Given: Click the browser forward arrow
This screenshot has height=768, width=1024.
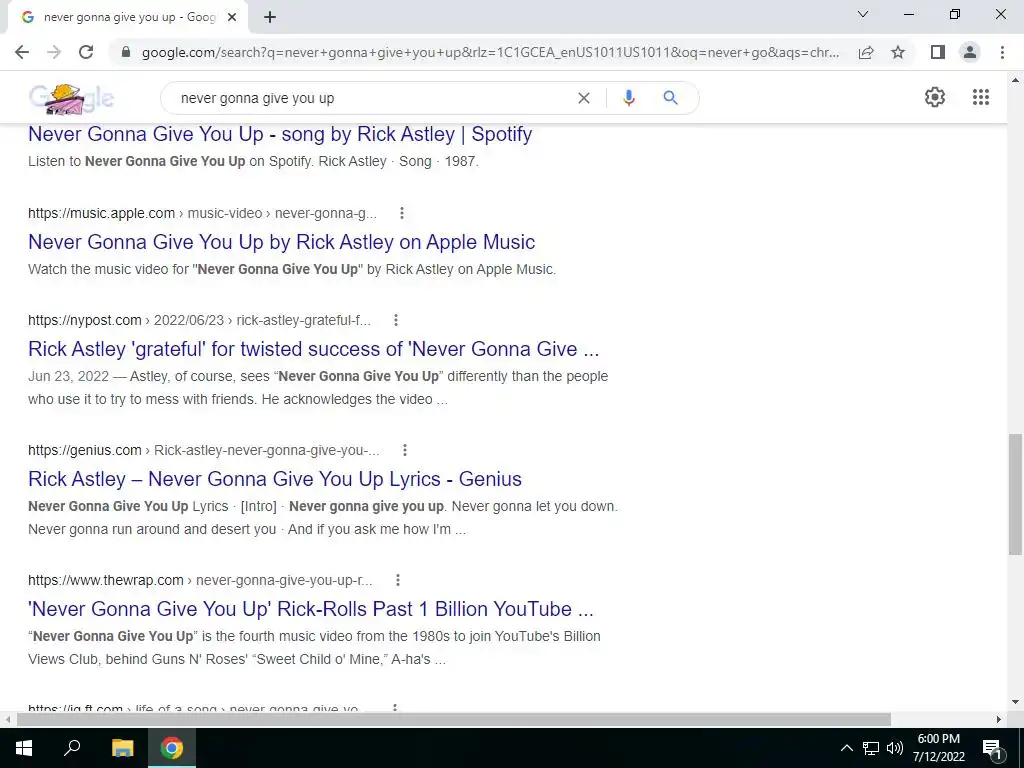Looking at the screenshot, I should click(x=54, y=52).
